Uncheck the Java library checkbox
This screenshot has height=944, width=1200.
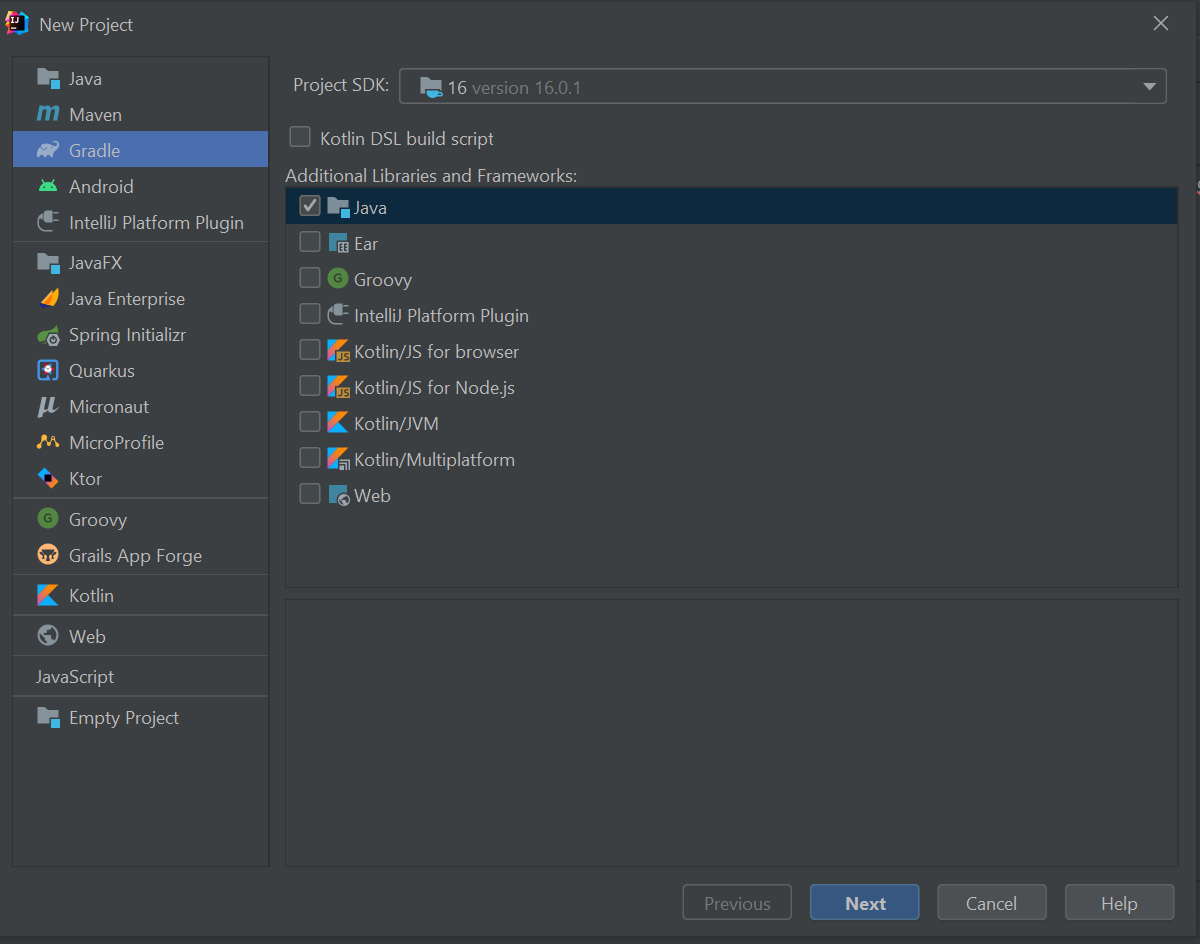pyautogui.click(x=310, y=206)
